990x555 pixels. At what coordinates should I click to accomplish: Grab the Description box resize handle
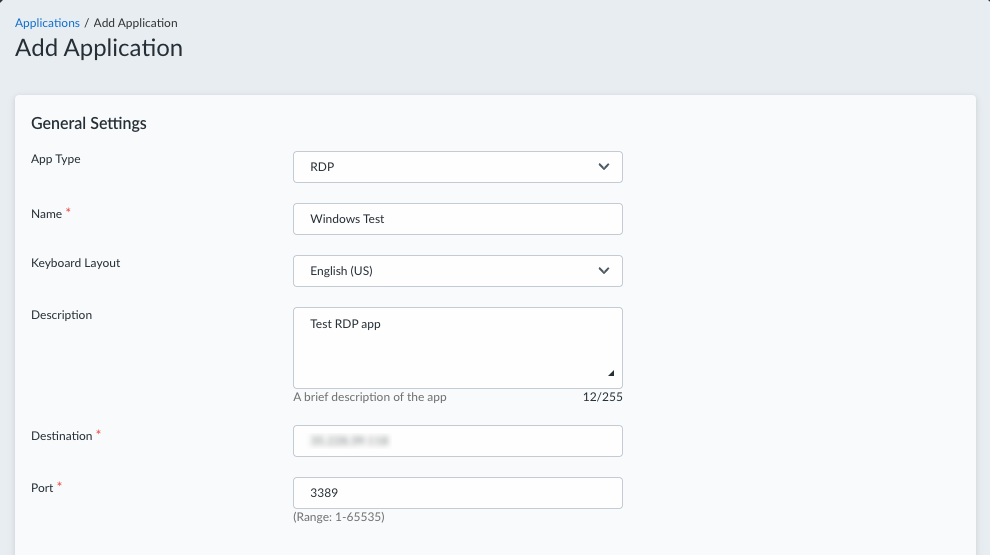[611, 373]
